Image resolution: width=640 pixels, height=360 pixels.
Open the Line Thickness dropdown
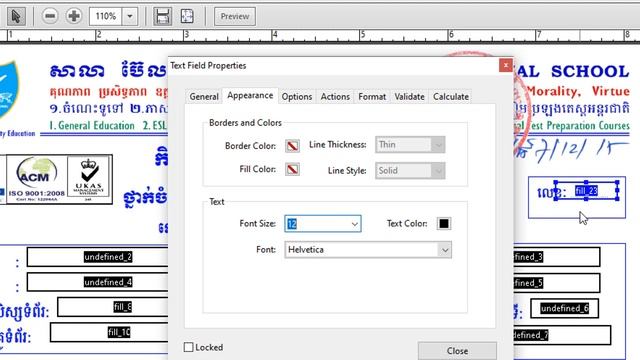coord(410,145)
